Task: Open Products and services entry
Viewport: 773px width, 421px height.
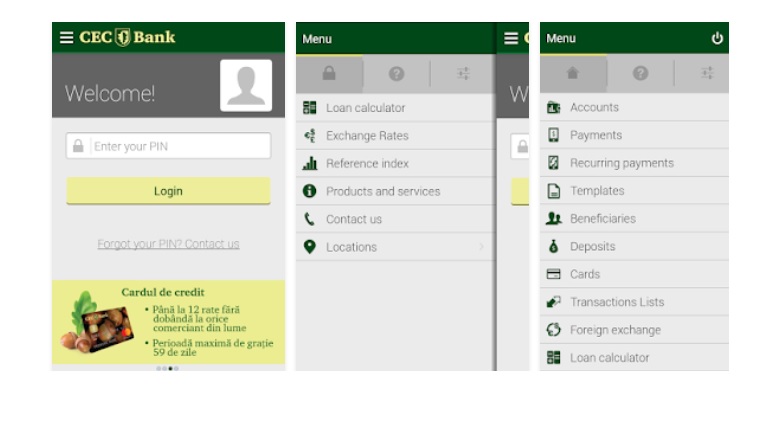Action: pos(395,191)
